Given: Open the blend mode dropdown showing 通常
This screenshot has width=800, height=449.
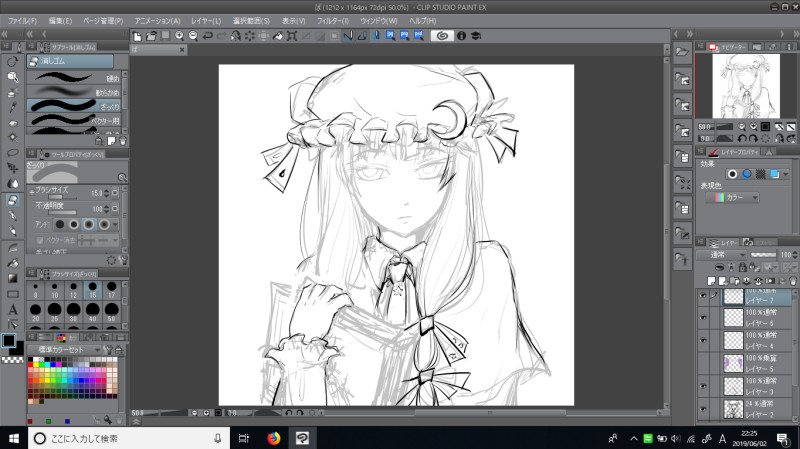Looking at the screenshot, I should (x=721, y=255).
